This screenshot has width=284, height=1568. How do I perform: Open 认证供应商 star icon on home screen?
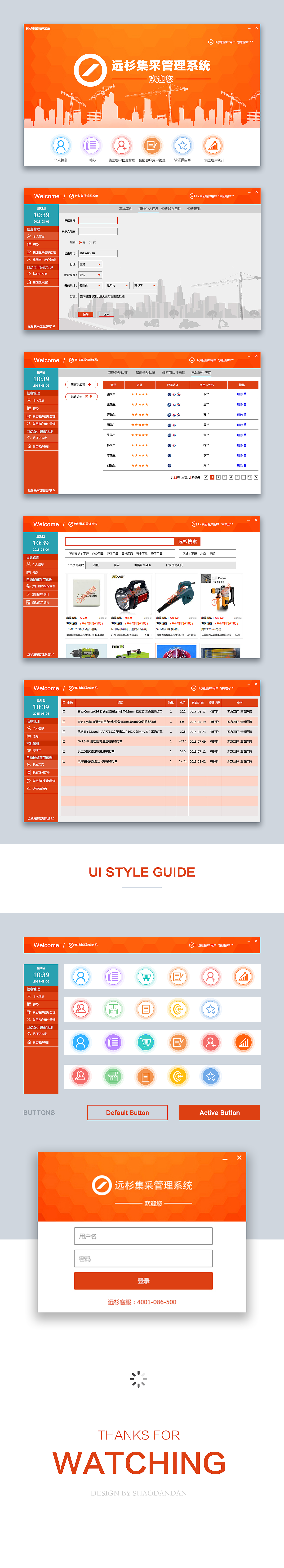pos(182,146)
